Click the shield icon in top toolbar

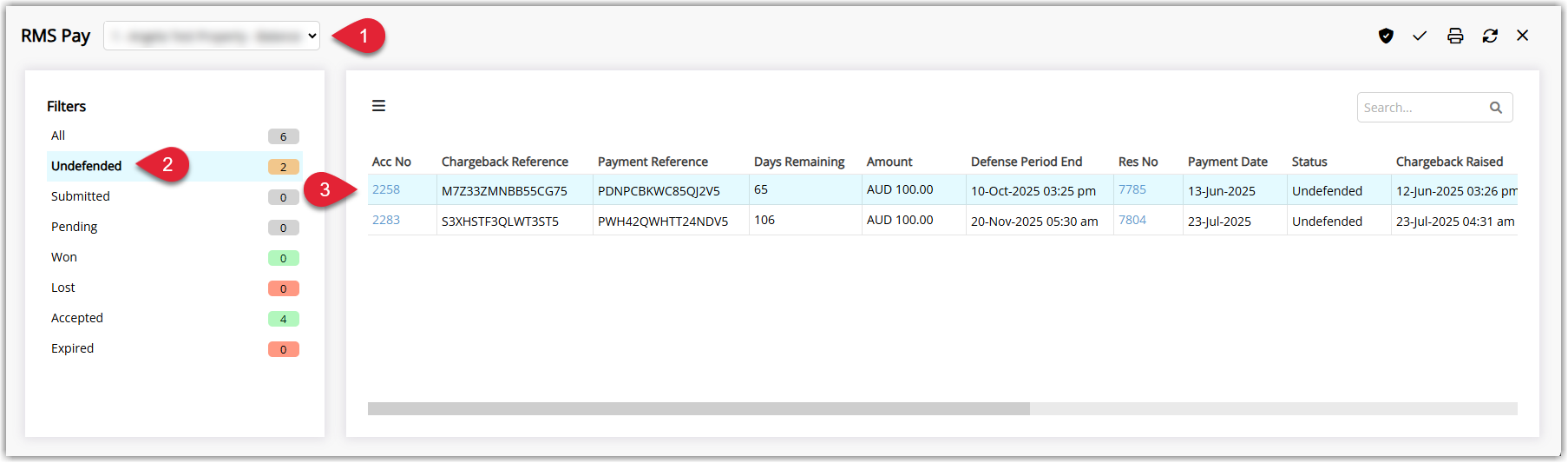click(x=1386, y=36)
